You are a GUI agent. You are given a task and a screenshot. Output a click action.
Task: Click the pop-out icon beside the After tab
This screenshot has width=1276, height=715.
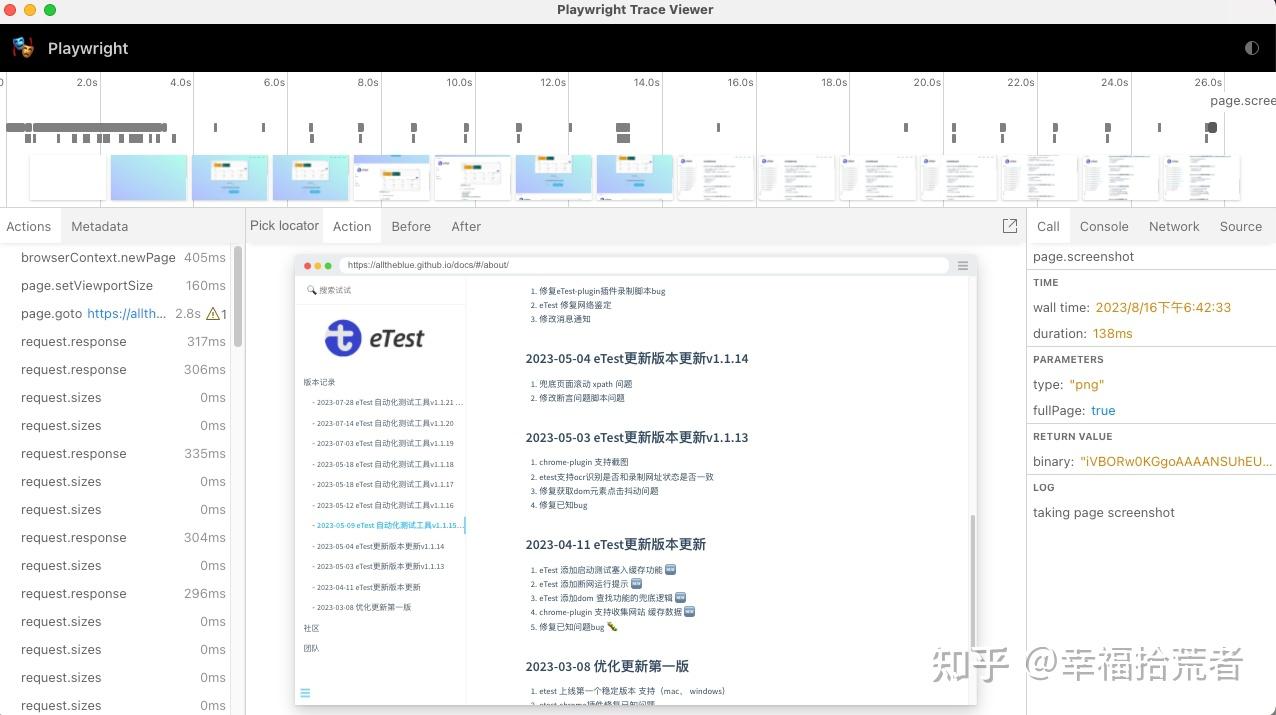(1010, 226)
